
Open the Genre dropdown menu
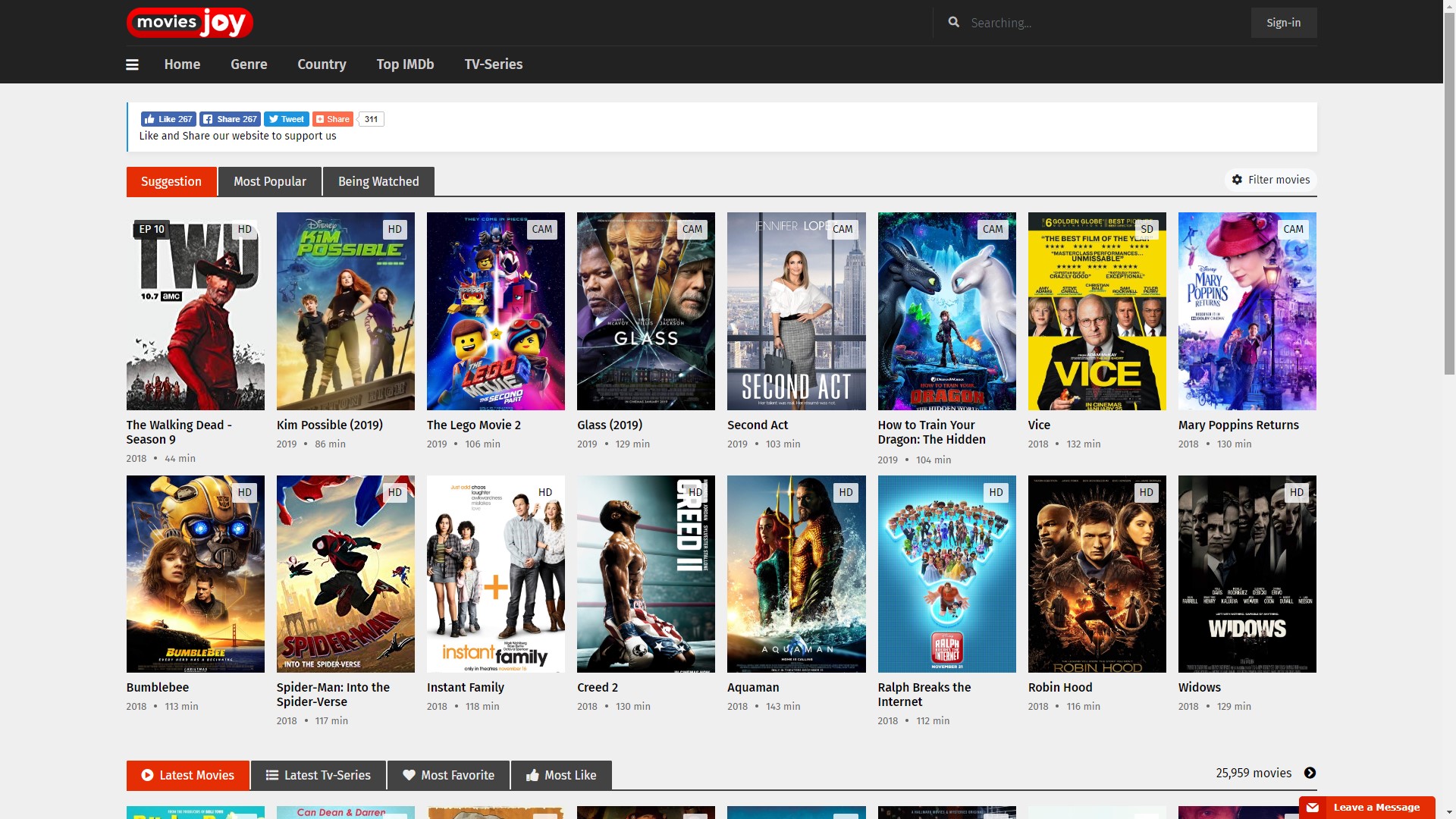(248, 64)
